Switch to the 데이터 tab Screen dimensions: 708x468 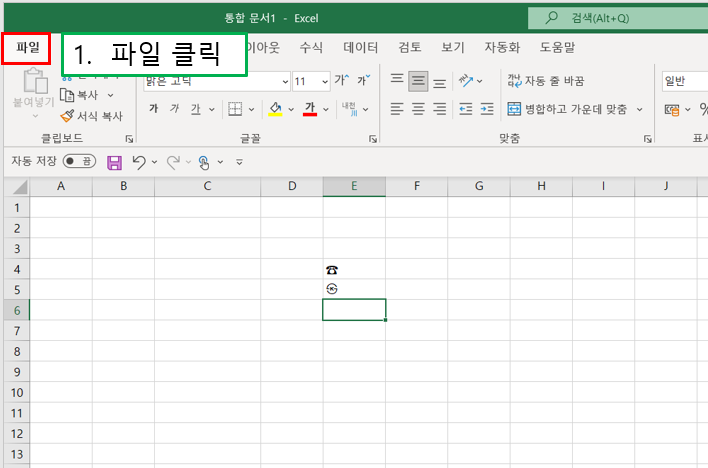(360, 47)
